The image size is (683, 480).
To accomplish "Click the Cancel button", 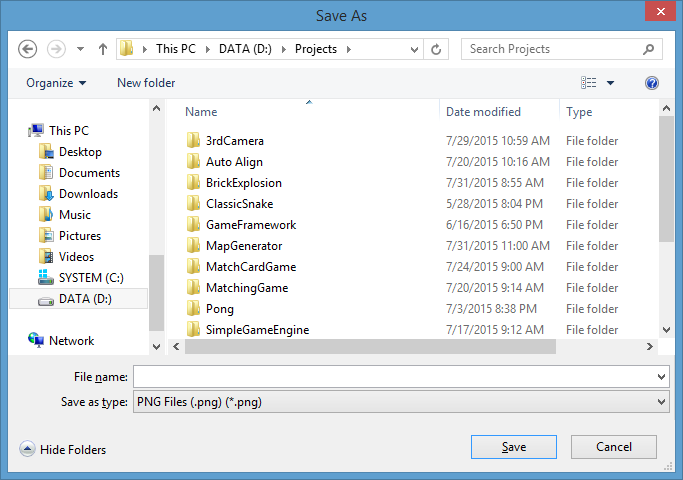I will pos(614,447).
